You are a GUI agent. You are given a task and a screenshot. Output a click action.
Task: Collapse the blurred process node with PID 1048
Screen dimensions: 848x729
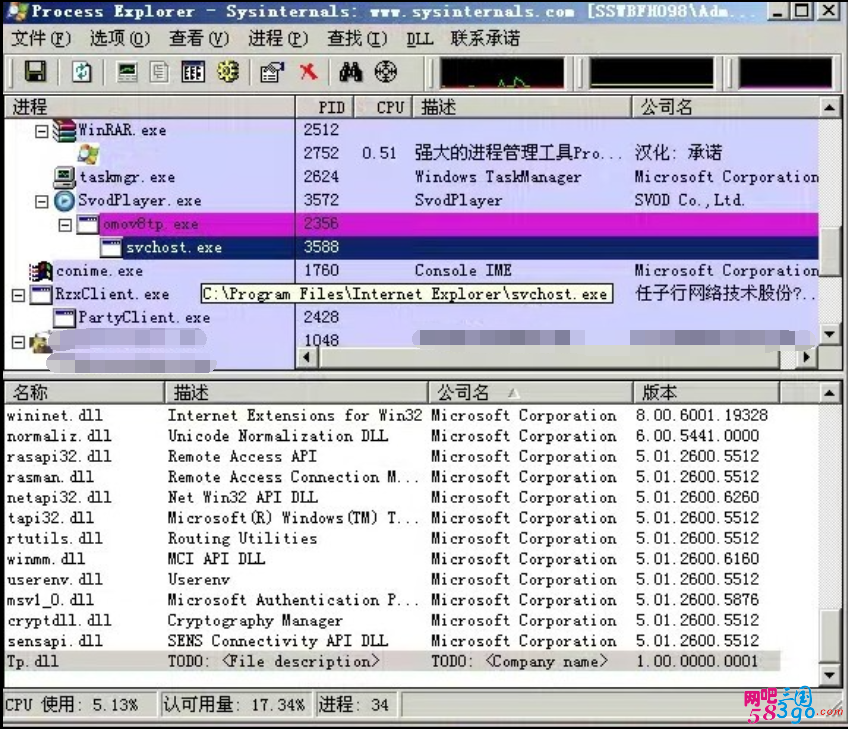18,342
